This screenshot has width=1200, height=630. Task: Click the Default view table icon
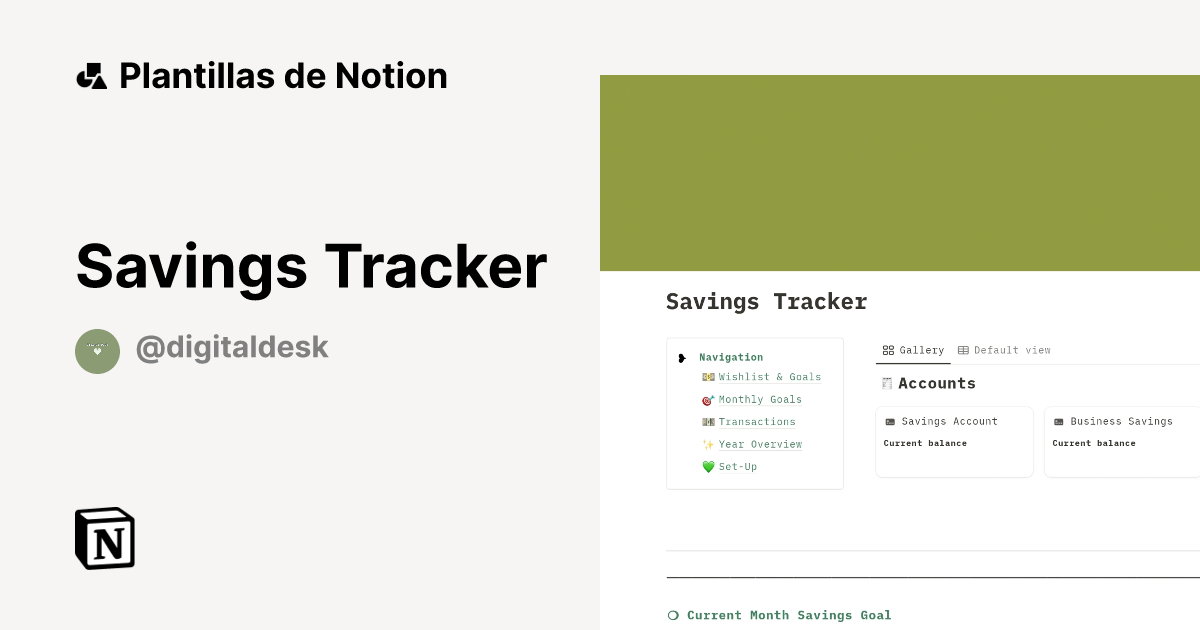[x=963, y=350]
